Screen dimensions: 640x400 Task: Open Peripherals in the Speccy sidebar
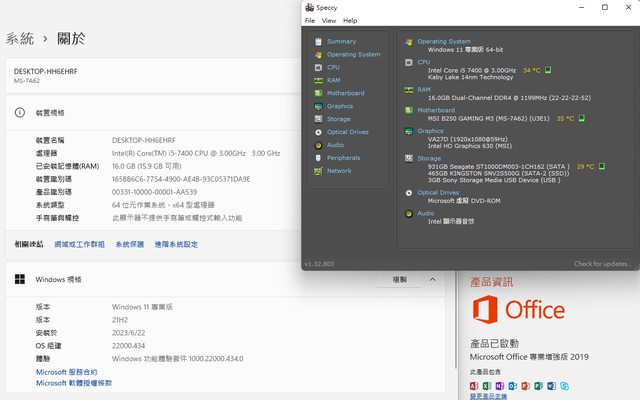click(343, 158)
